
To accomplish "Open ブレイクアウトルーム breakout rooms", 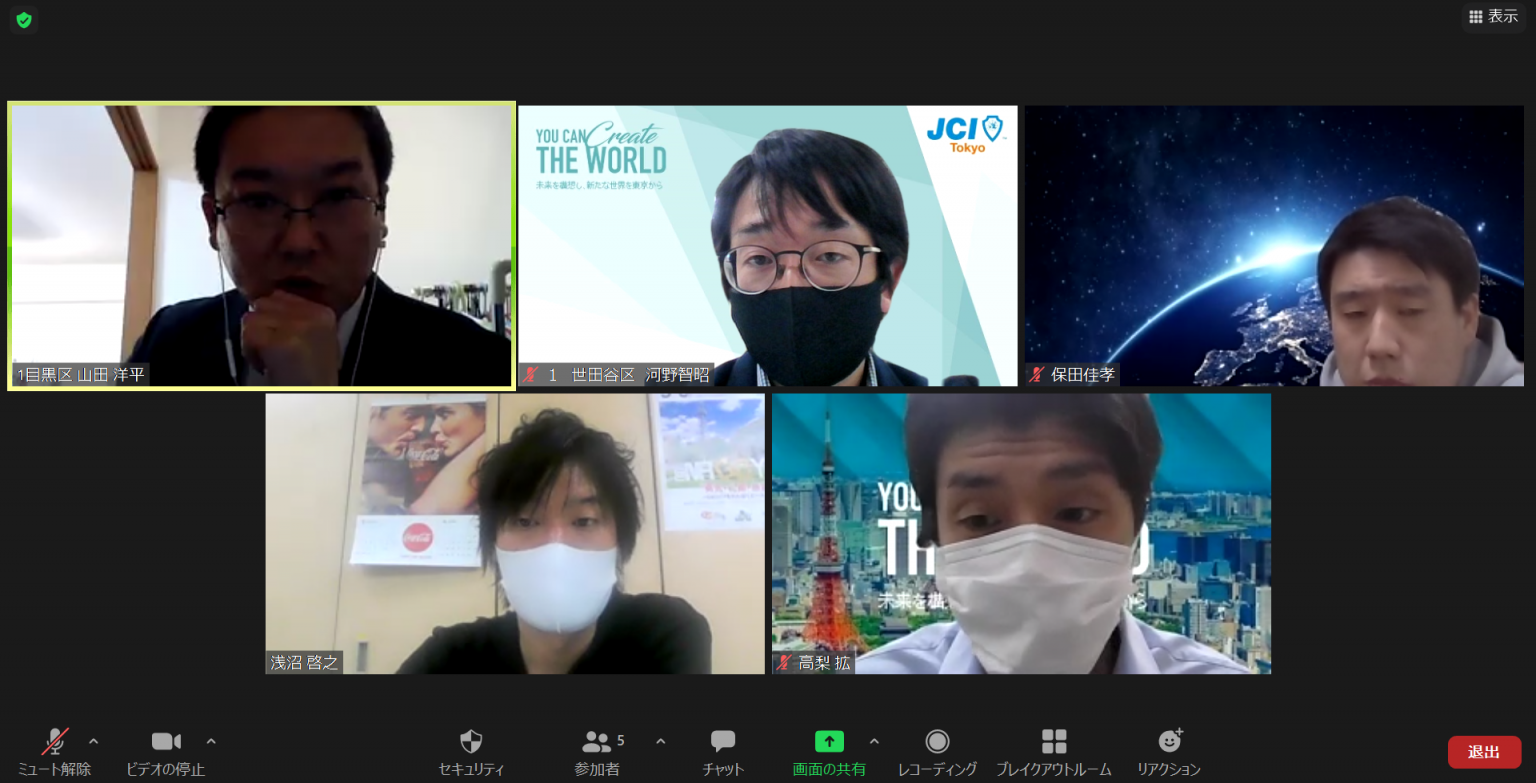I will [1054, 742].
